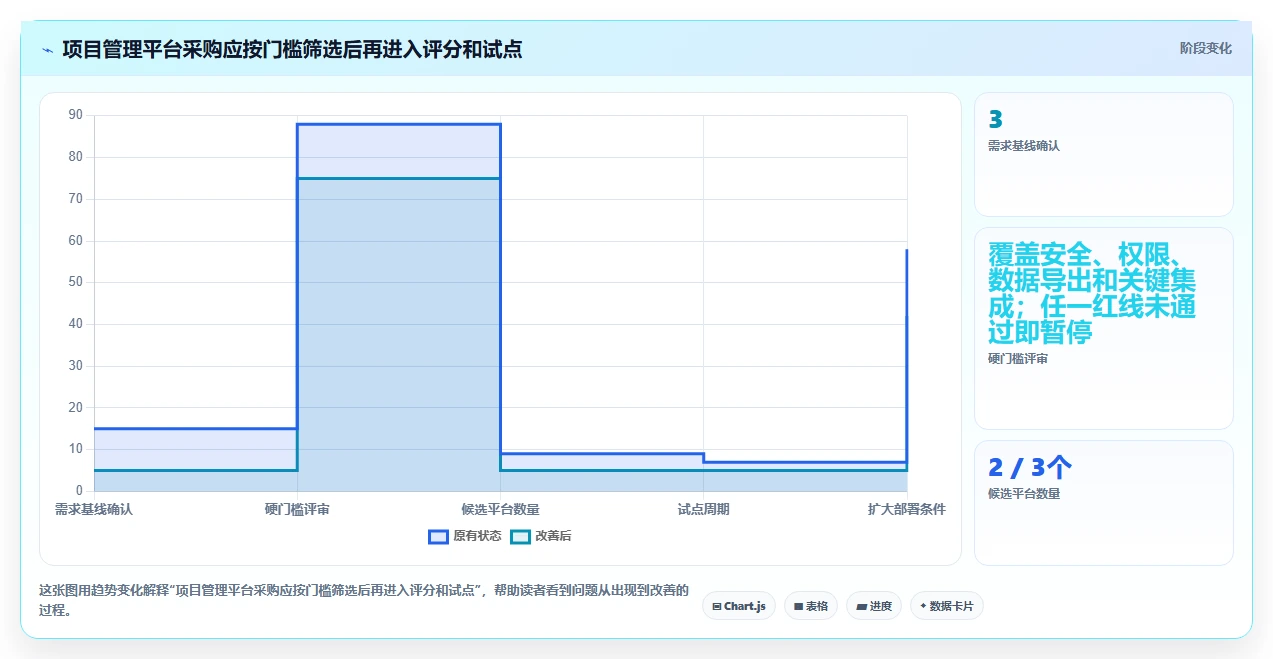Viewport: 1273px width, 659px height.
Task: Toggle the 原有状态 legend entry
Action: (x=465, y=536)
